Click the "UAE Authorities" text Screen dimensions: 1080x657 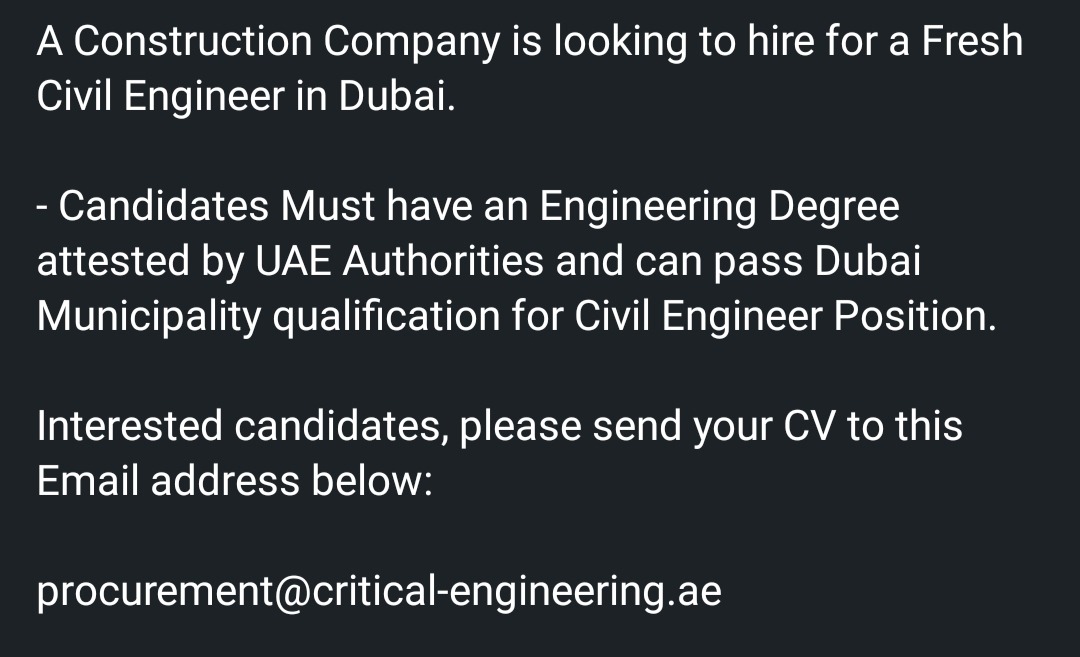pyautogui.click(x=400, y=262)
